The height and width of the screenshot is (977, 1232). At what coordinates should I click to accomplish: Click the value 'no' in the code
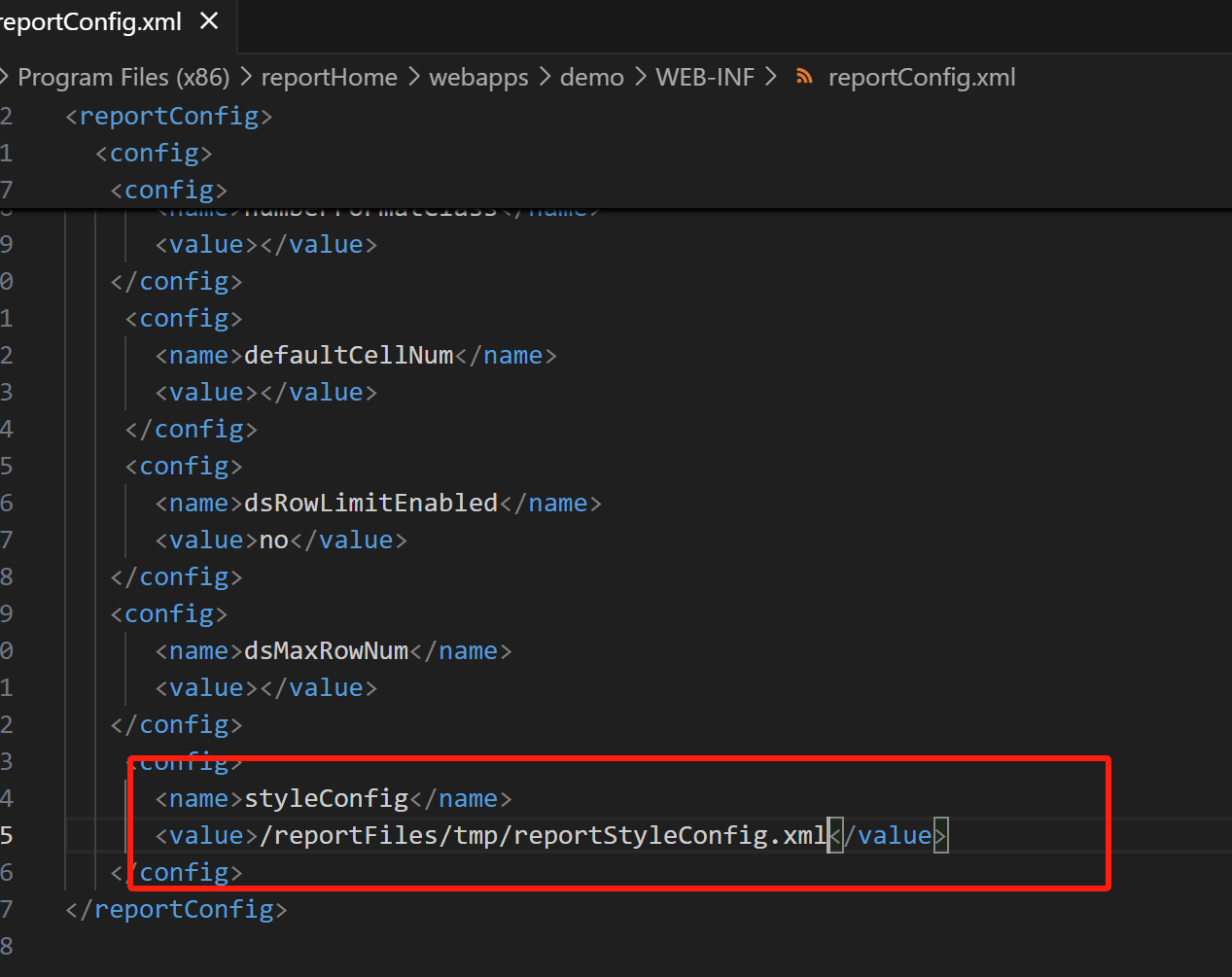point(273,541)
